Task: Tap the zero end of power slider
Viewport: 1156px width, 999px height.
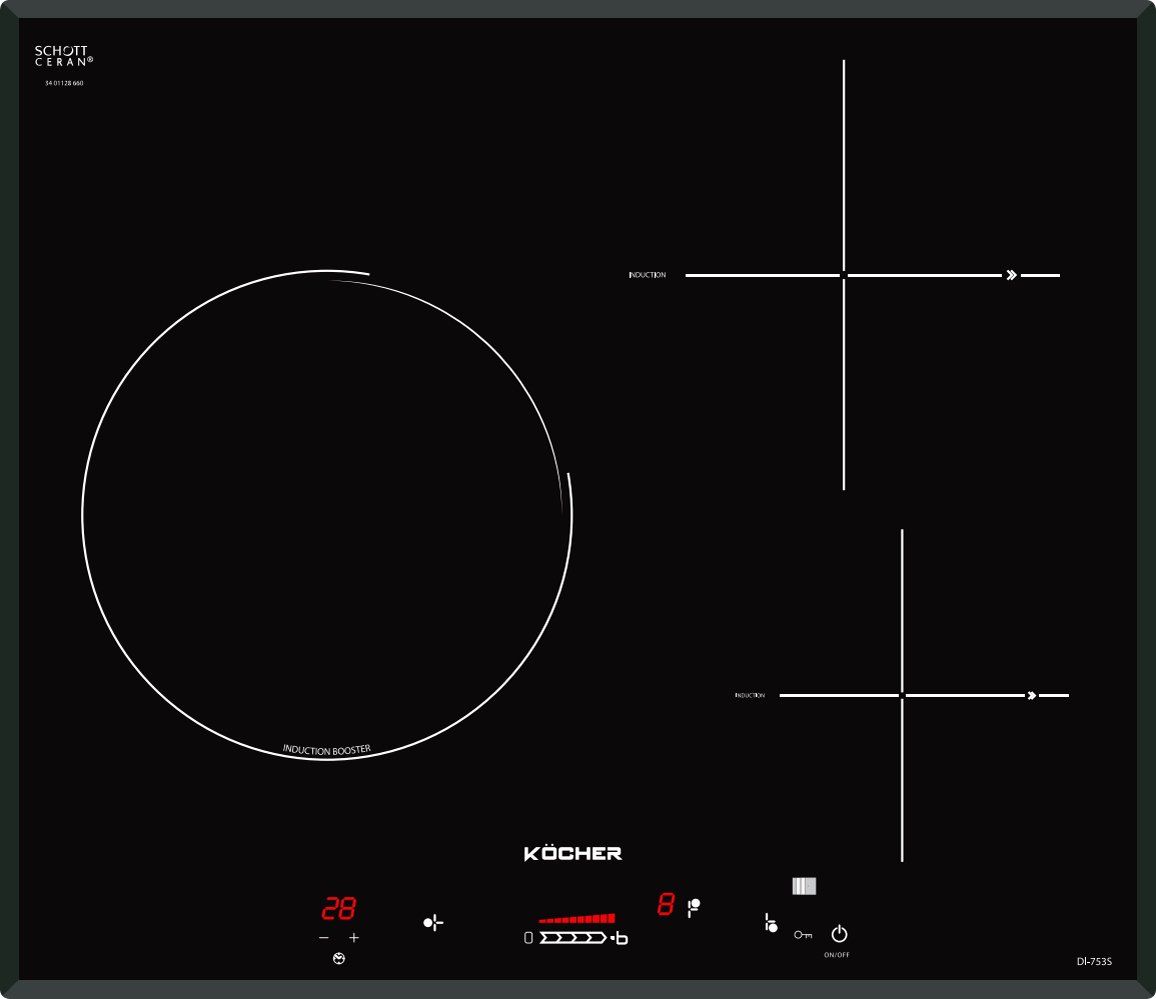Action: [528, 938]
